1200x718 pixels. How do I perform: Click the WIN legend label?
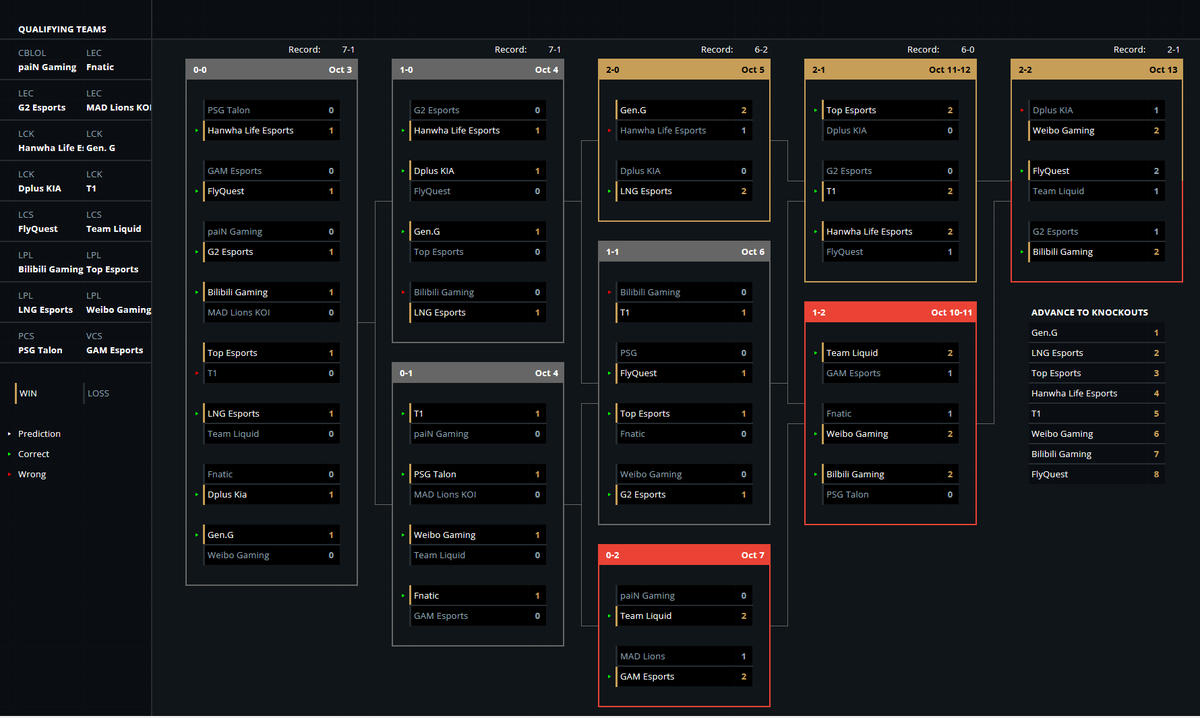tap(28, 393)
